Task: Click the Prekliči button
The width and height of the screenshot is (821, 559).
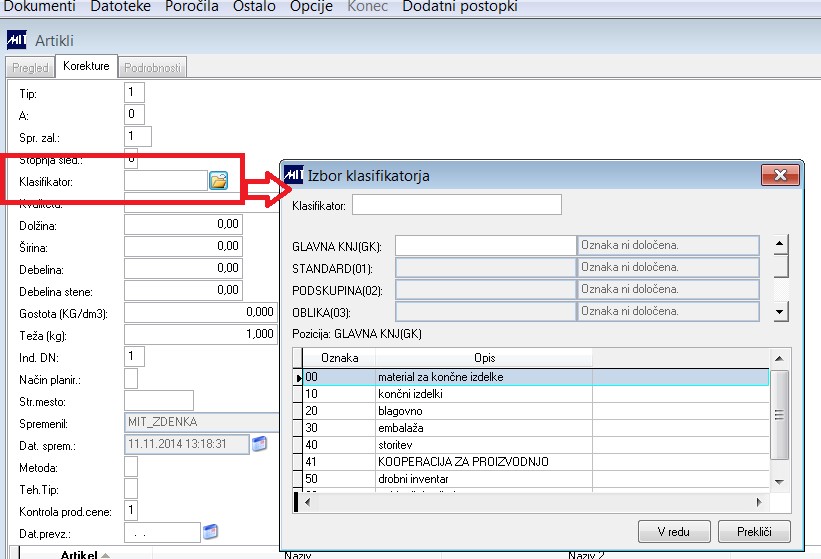Action: point(754,532)
